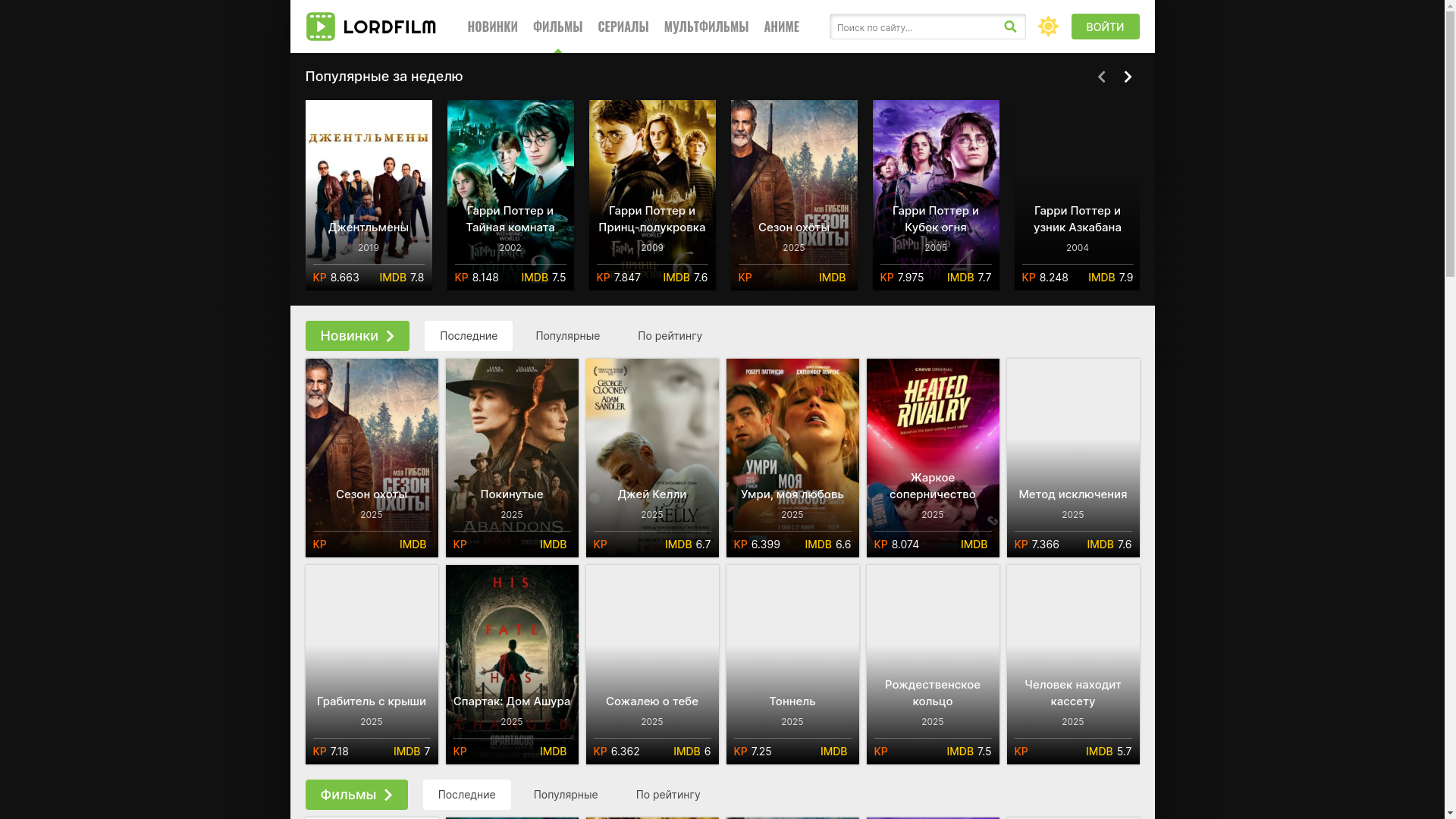This screenshot has height=819, width=1456.
Task: Open Спартак: Дом Ашура card
Action: coord(512,664)
